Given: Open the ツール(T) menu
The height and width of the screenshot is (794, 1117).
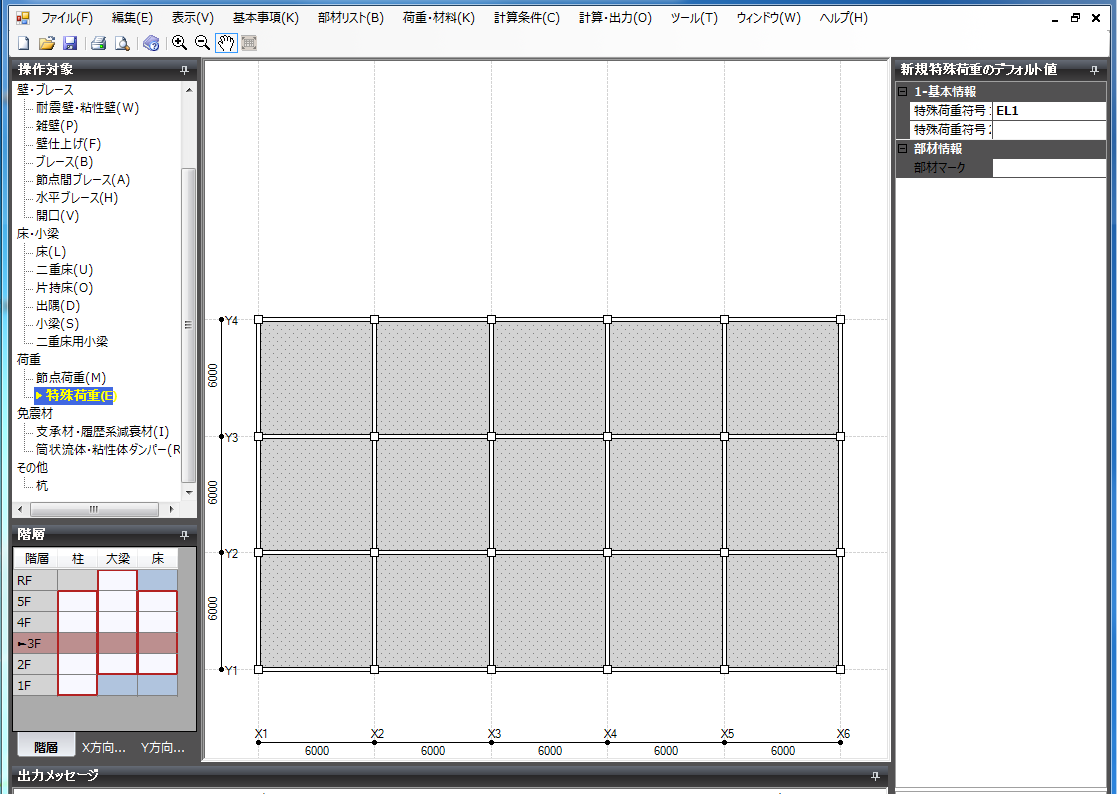Looking at the screenshot, I should (x=694, y=18).
